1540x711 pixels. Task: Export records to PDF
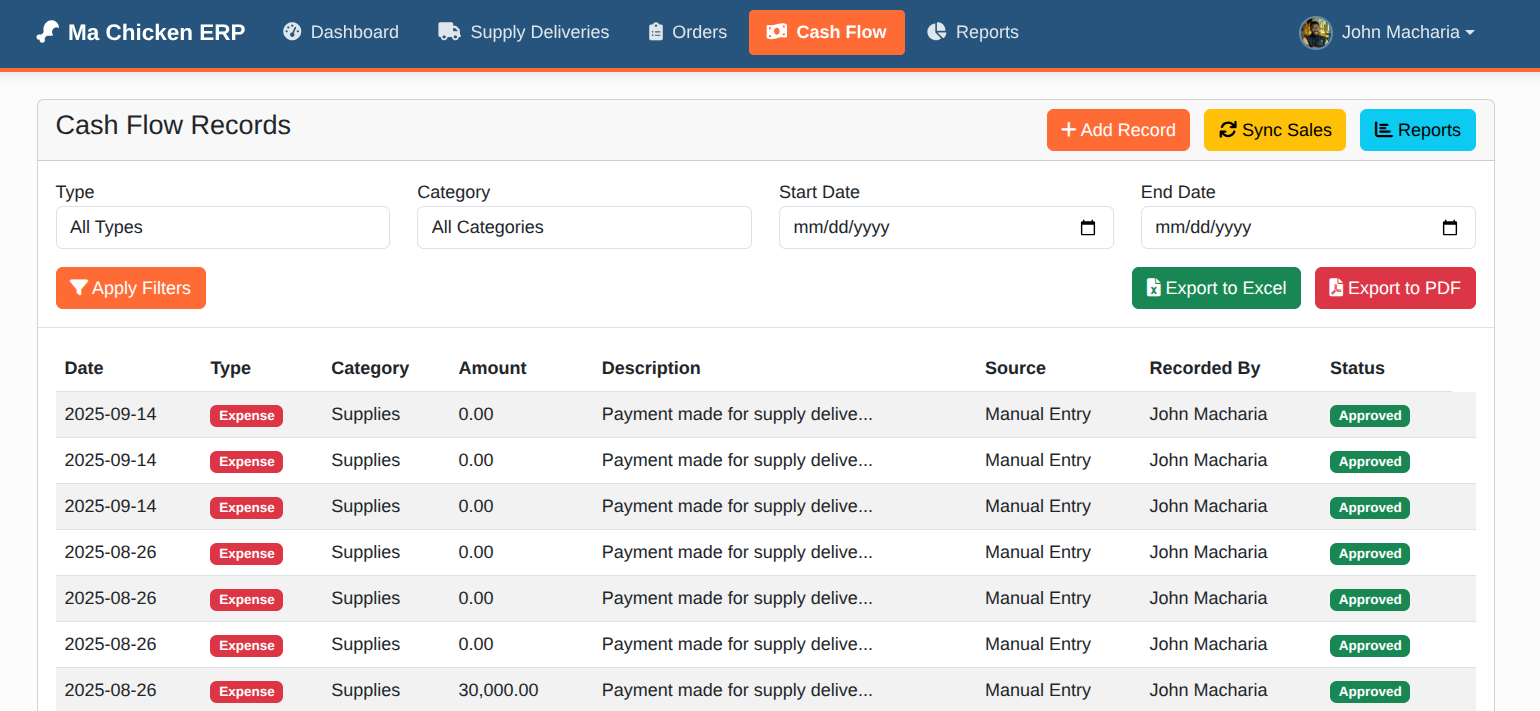pos(1395,288)
